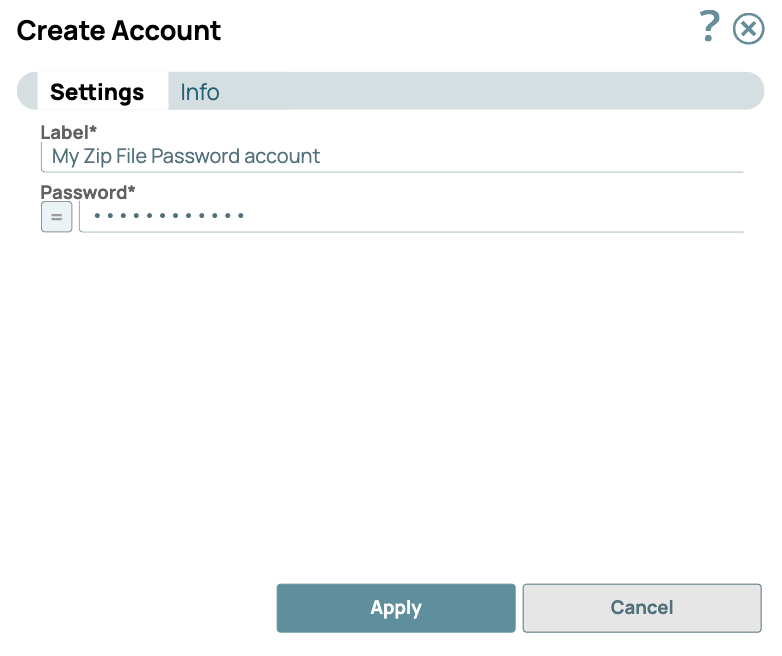Image resolution: width=782 pixels, height=656 pixels.
Task: Cancel account creation
Action: click(642, 608)
